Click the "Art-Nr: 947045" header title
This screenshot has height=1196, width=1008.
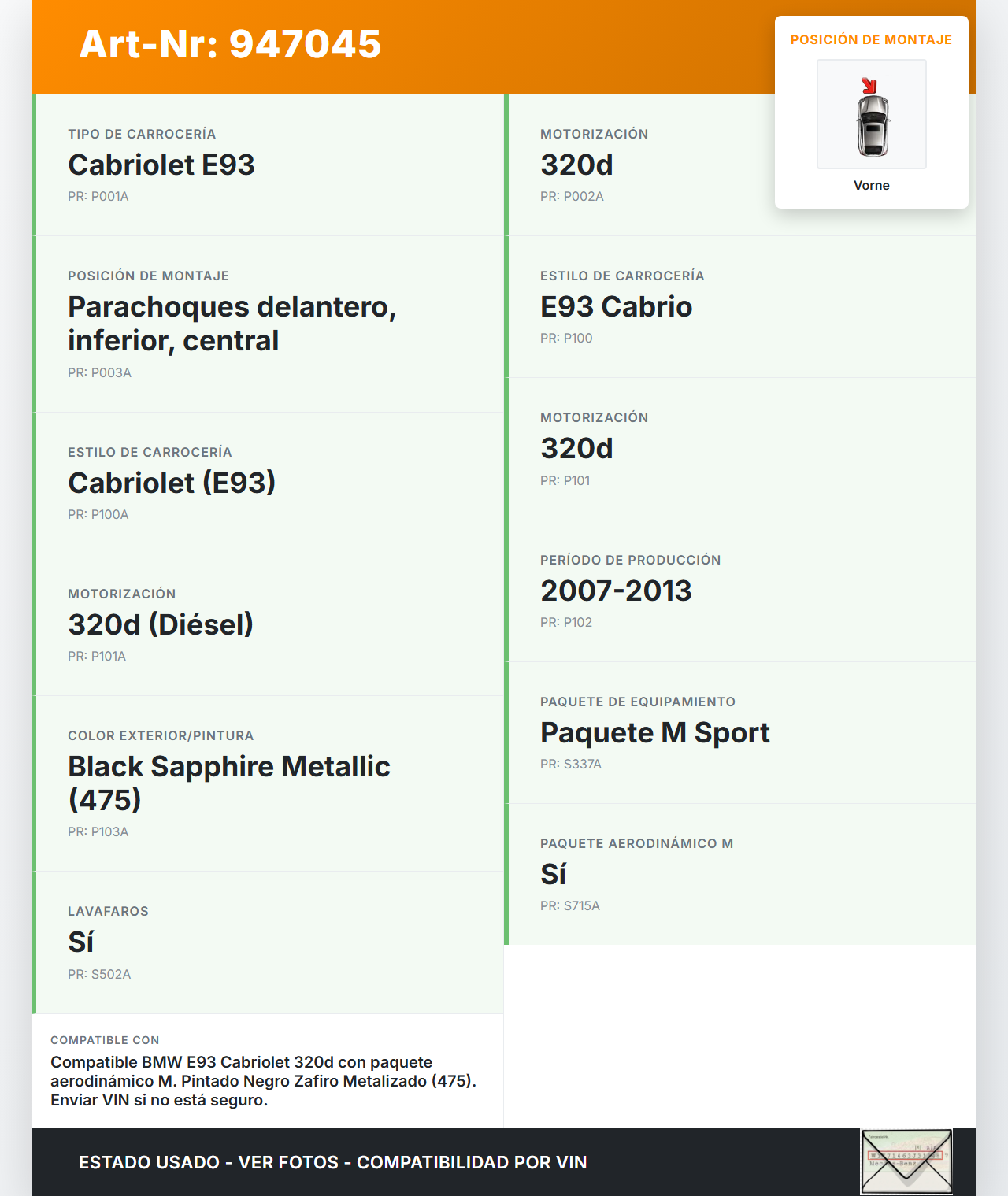(x=230, y=44)
